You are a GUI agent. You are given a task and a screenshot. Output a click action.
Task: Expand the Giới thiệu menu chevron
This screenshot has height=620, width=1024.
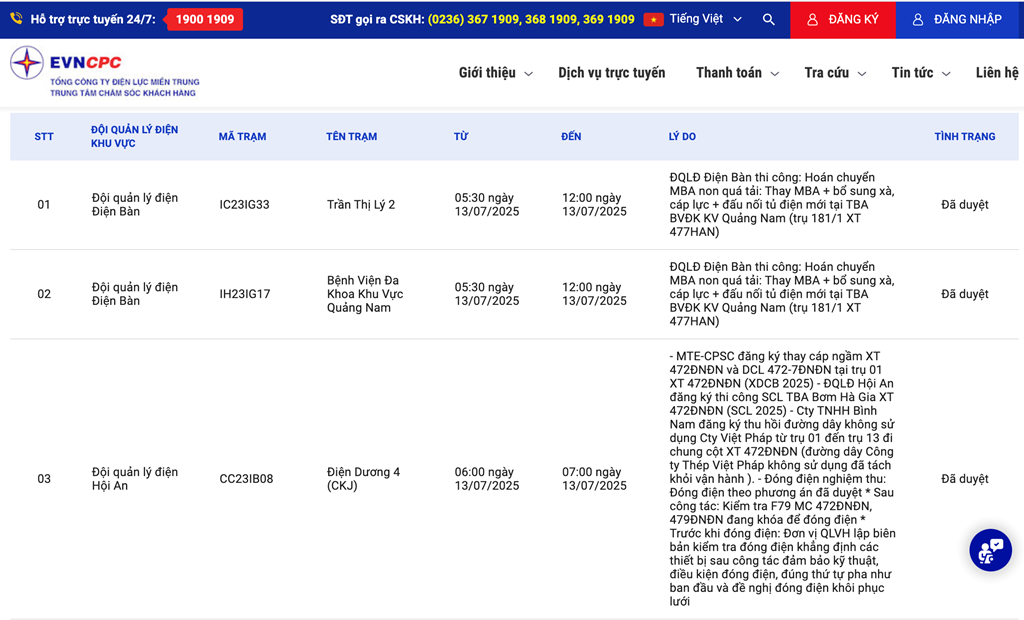point(528,74)
